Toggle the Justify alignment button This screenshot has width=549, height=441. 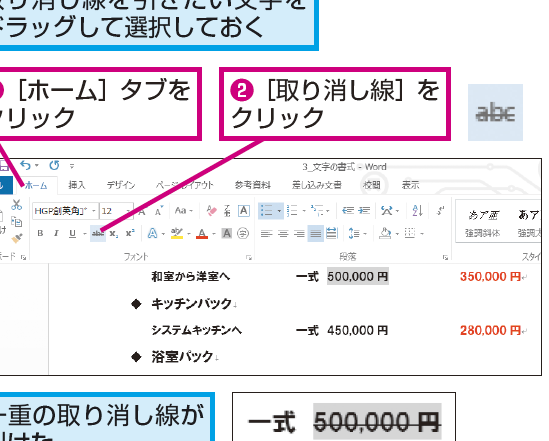tap(315, 233)
